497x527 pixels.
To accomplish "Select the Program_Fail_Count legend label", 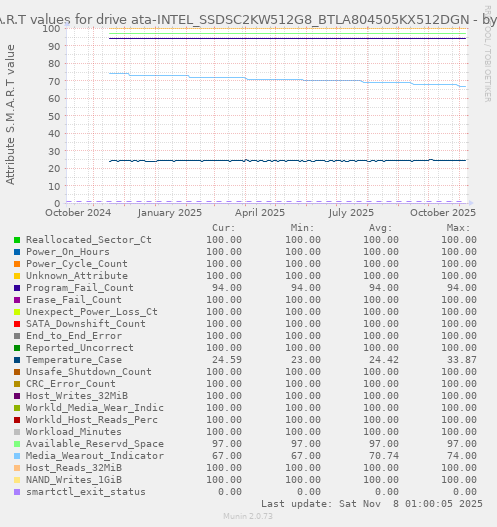I will [80, 288].
